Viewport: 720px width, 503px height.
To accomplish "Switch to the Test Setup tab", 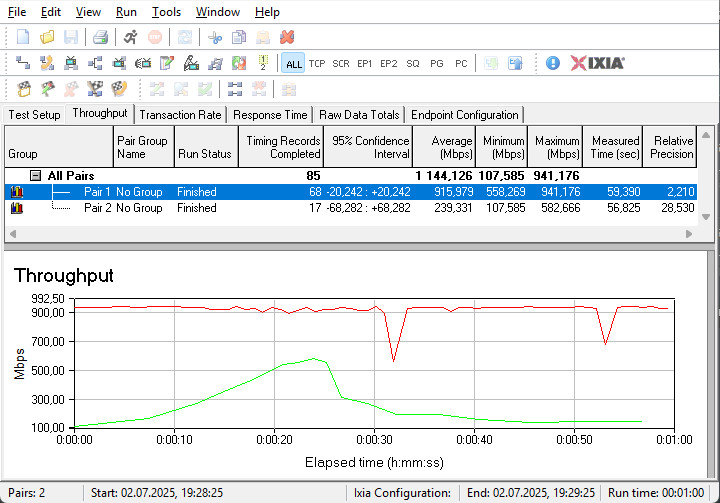I will pos(34,115).
